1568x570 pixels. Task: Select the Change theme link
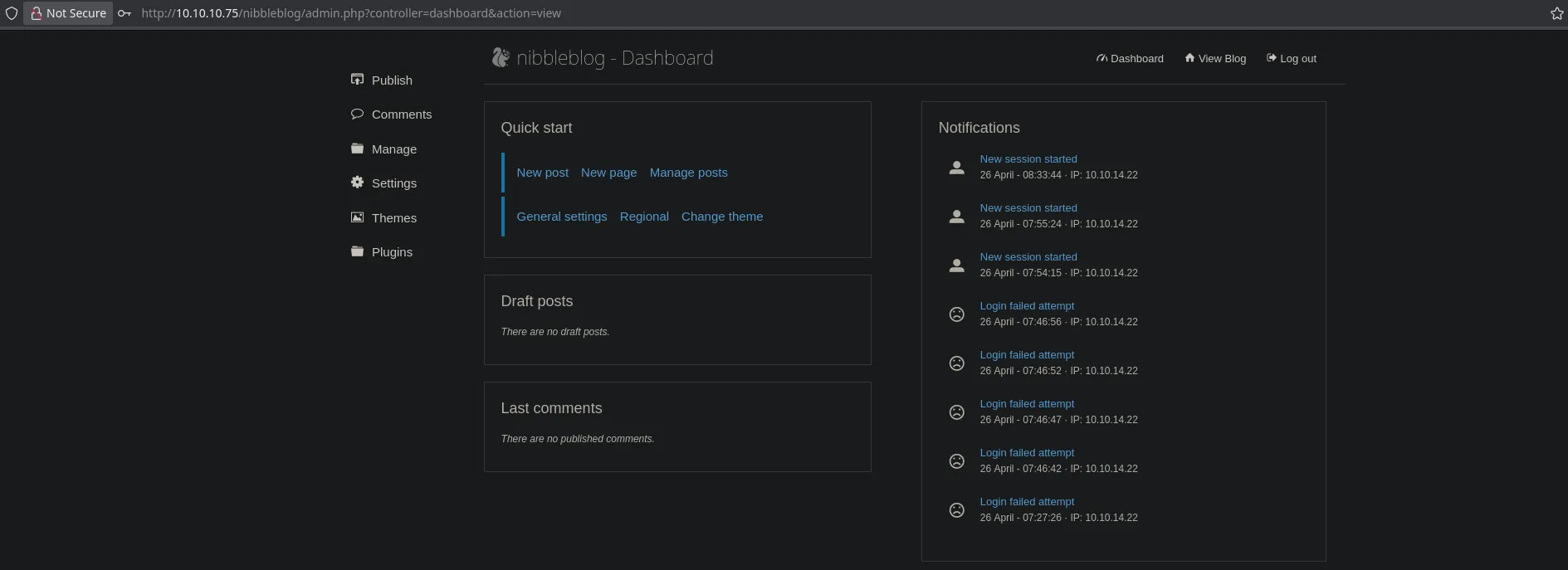[x=721, y=217]
